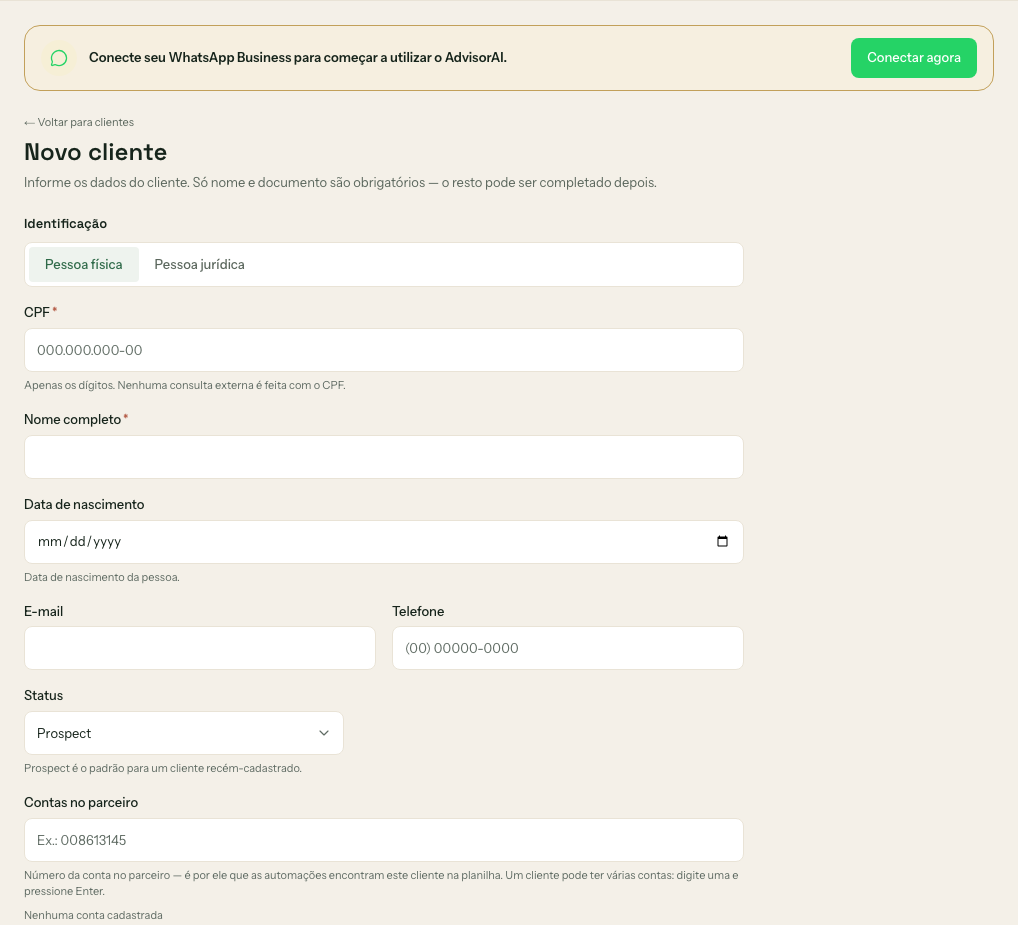Switch to Pessoa jurídica tab
This screenshot has height=925, width=1018.
pos(199,264)
